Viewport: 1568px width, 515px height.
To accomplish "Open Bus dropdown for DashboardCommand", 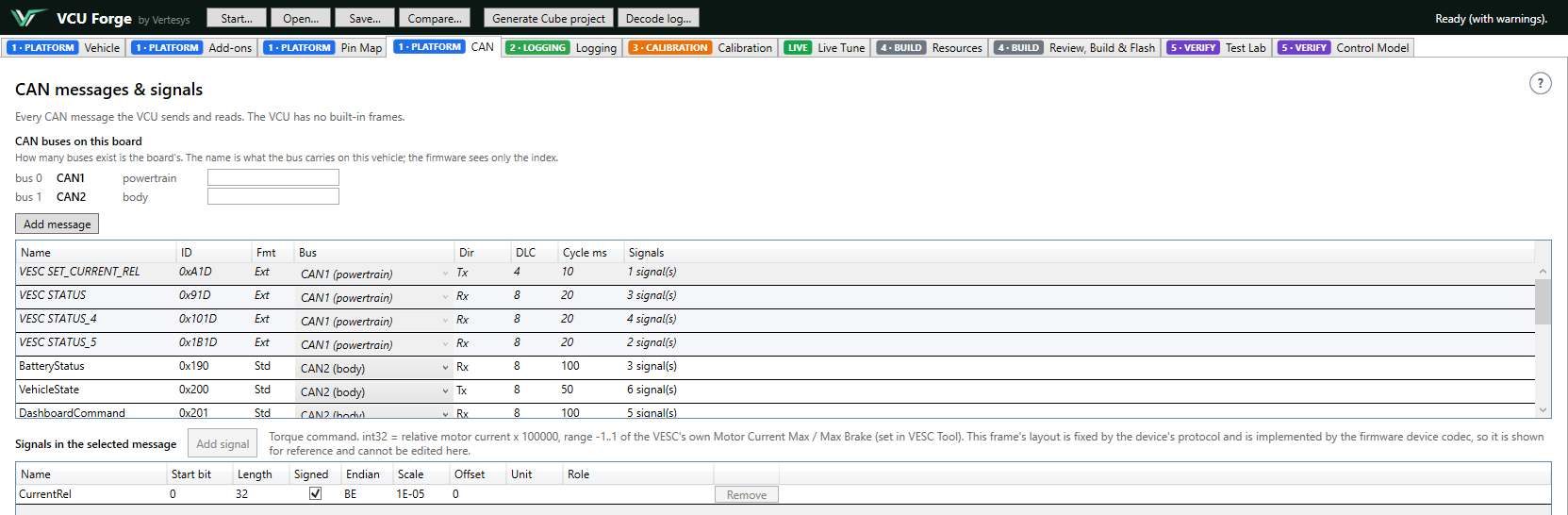I will coord(374,413).
